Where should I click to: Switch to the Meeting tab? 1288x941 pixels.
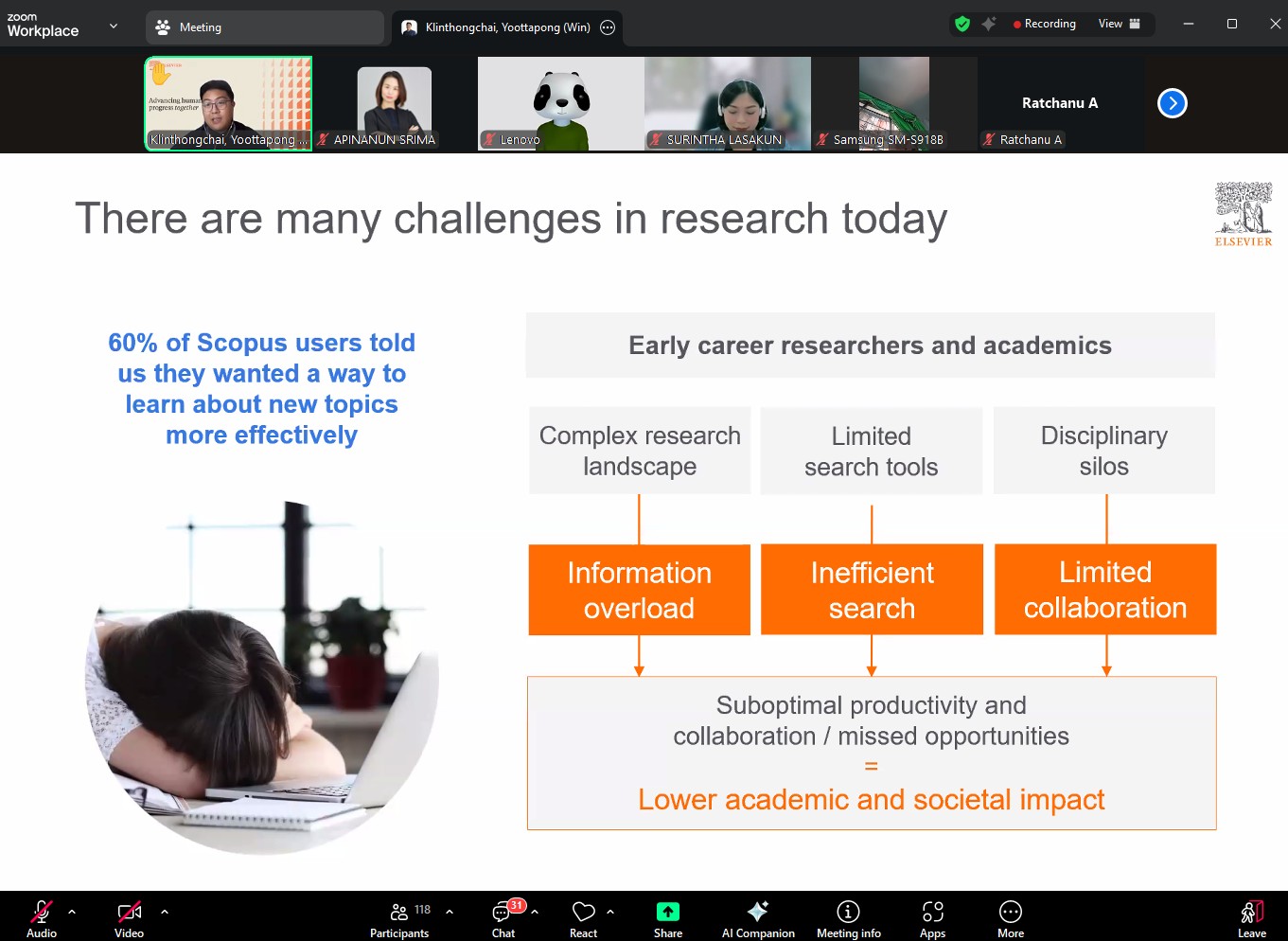[264, 27]
